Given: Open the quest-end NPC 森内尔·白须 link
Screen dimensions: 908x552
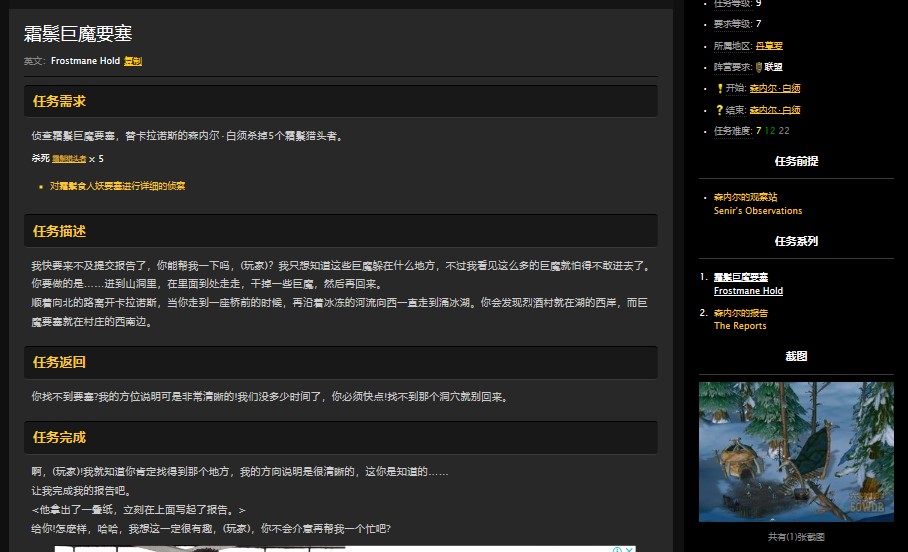Looking at the screenshot, I should tap(775, 110).
